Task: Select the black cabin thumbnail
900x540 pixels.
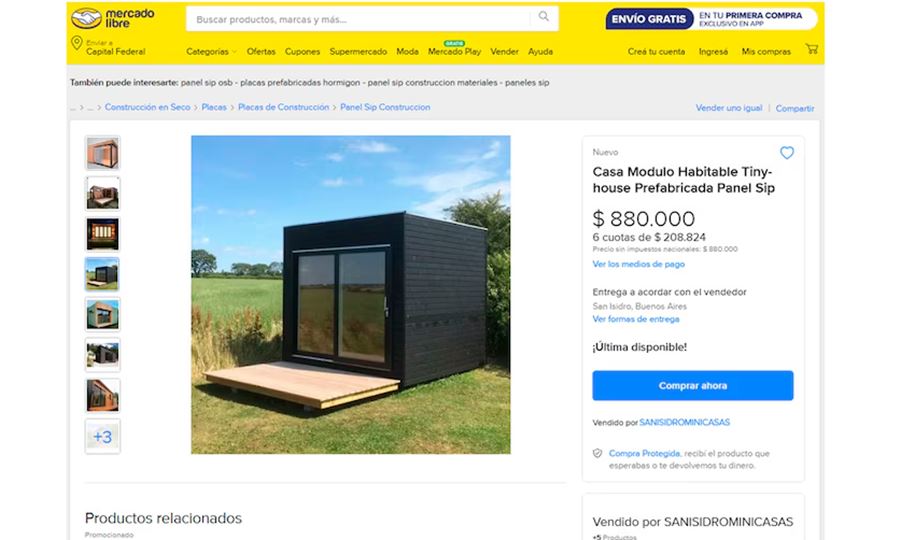Action: point(103,274)
